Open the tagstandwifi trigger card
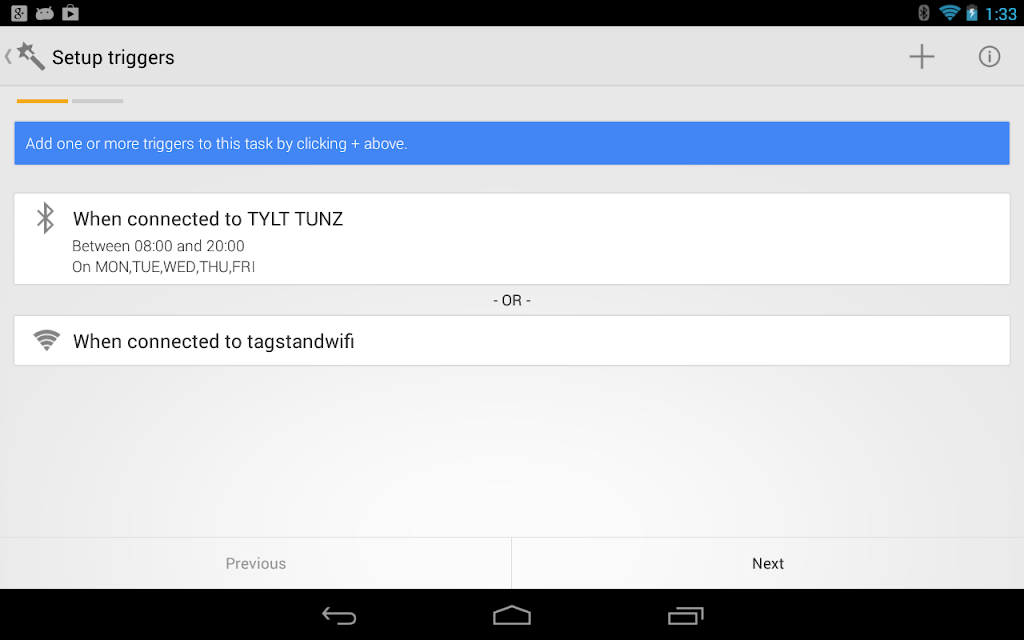Image resolution: width=1024 pixels, height=640 pixels. pyautogui.click(x=512, y=340)
